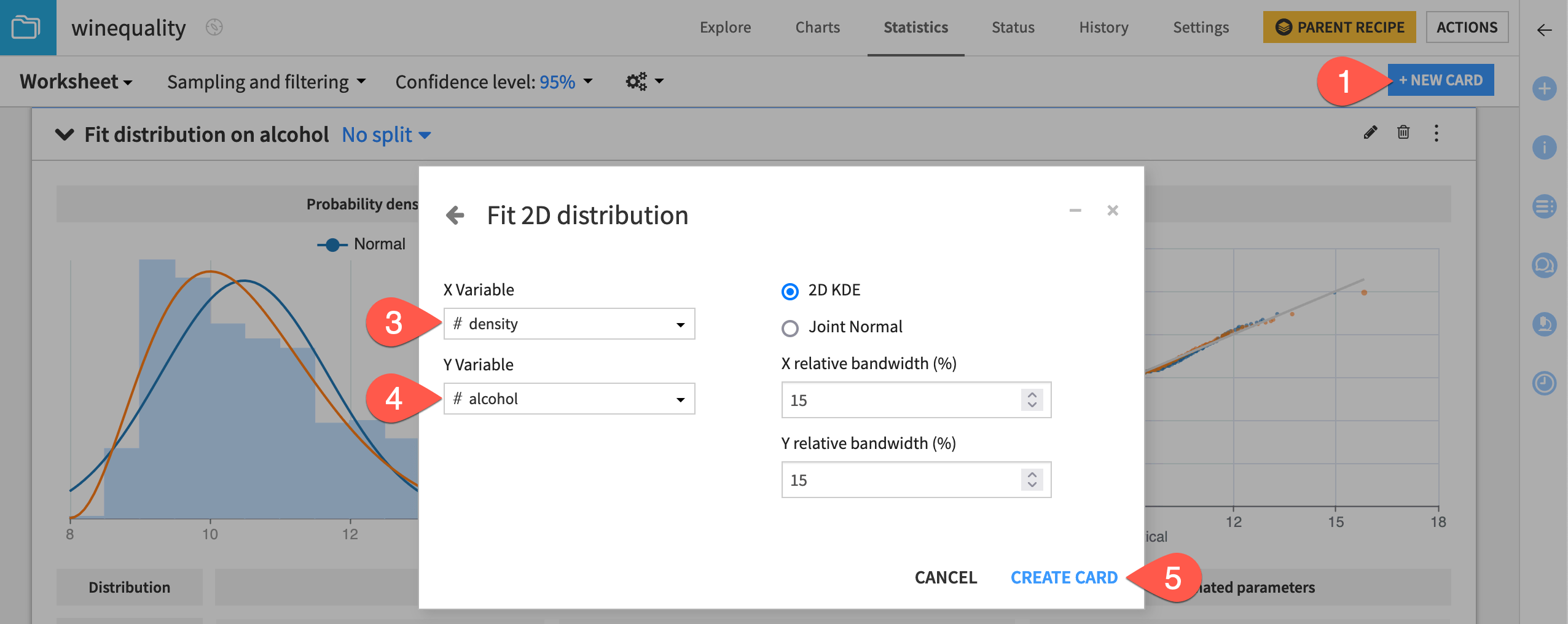Go to the Explore tab
The height and width of the screenshot is (624, 1568).
pyautogui.click(x=725, y=27)
